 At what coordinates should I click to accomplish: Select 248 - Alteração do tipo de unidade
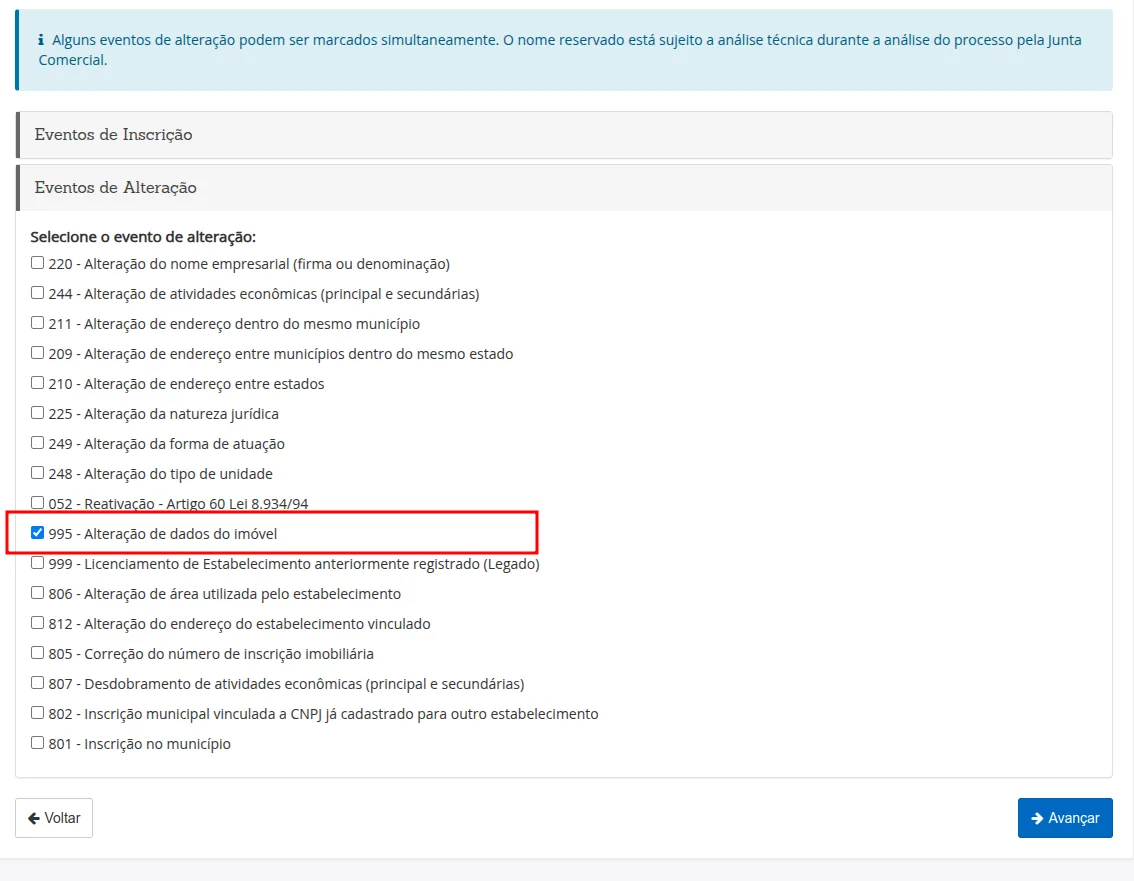pos(38,473)
